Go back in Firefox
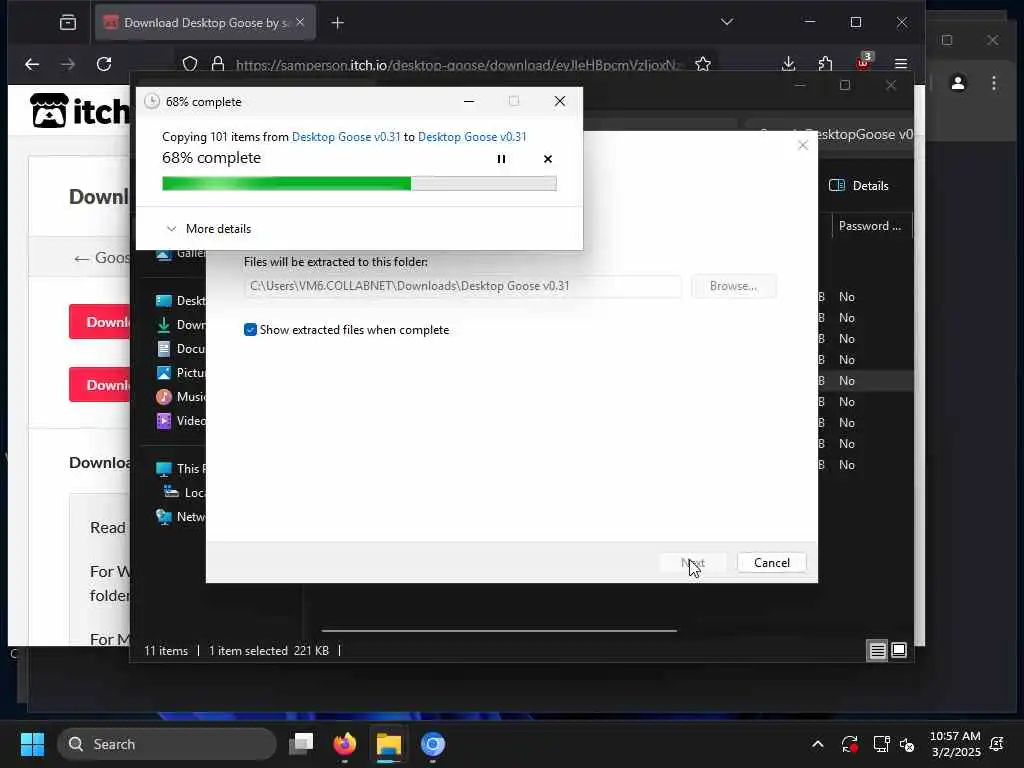The height and width of the screenshot is (768, 1024). (31, 64)
